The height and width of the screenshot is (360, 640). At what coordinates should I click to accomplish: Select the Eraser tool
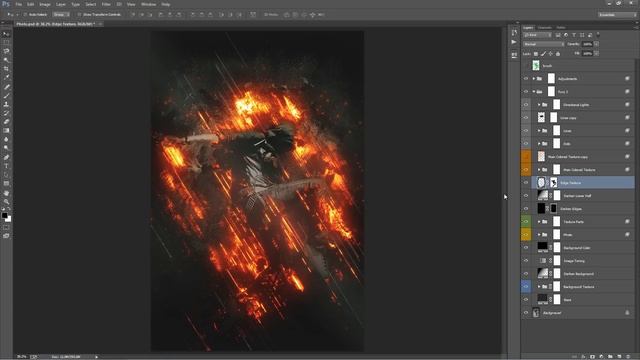[6, 122]
